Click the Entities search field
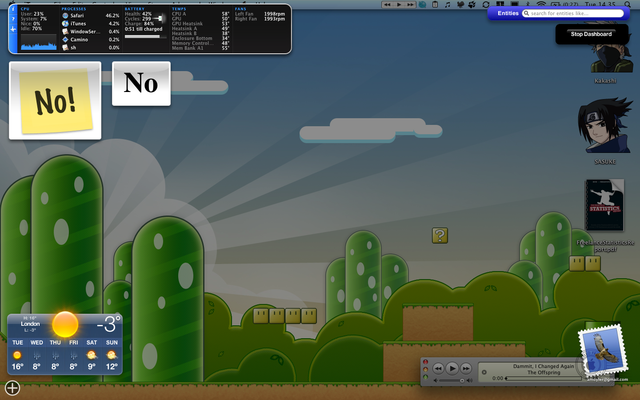This screenshot has width=640, height=400. pyautogui.click(x=573, y=13)
